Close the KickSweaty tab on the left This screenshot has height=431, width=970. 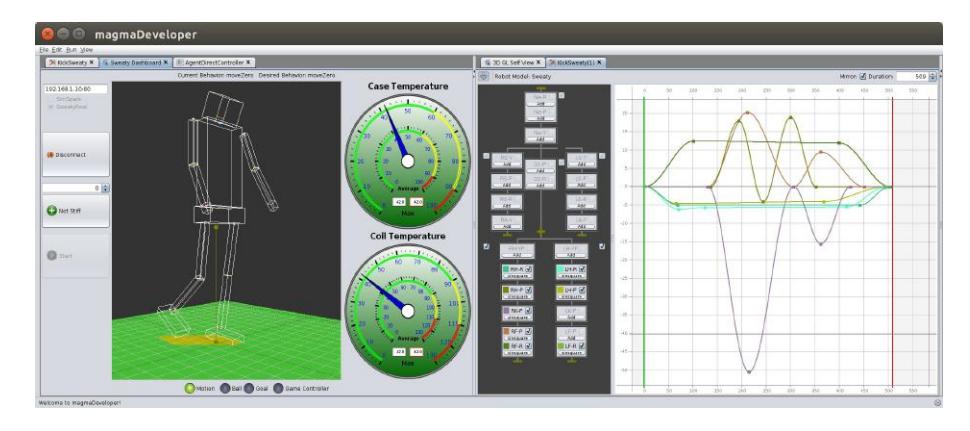point(92,62)
